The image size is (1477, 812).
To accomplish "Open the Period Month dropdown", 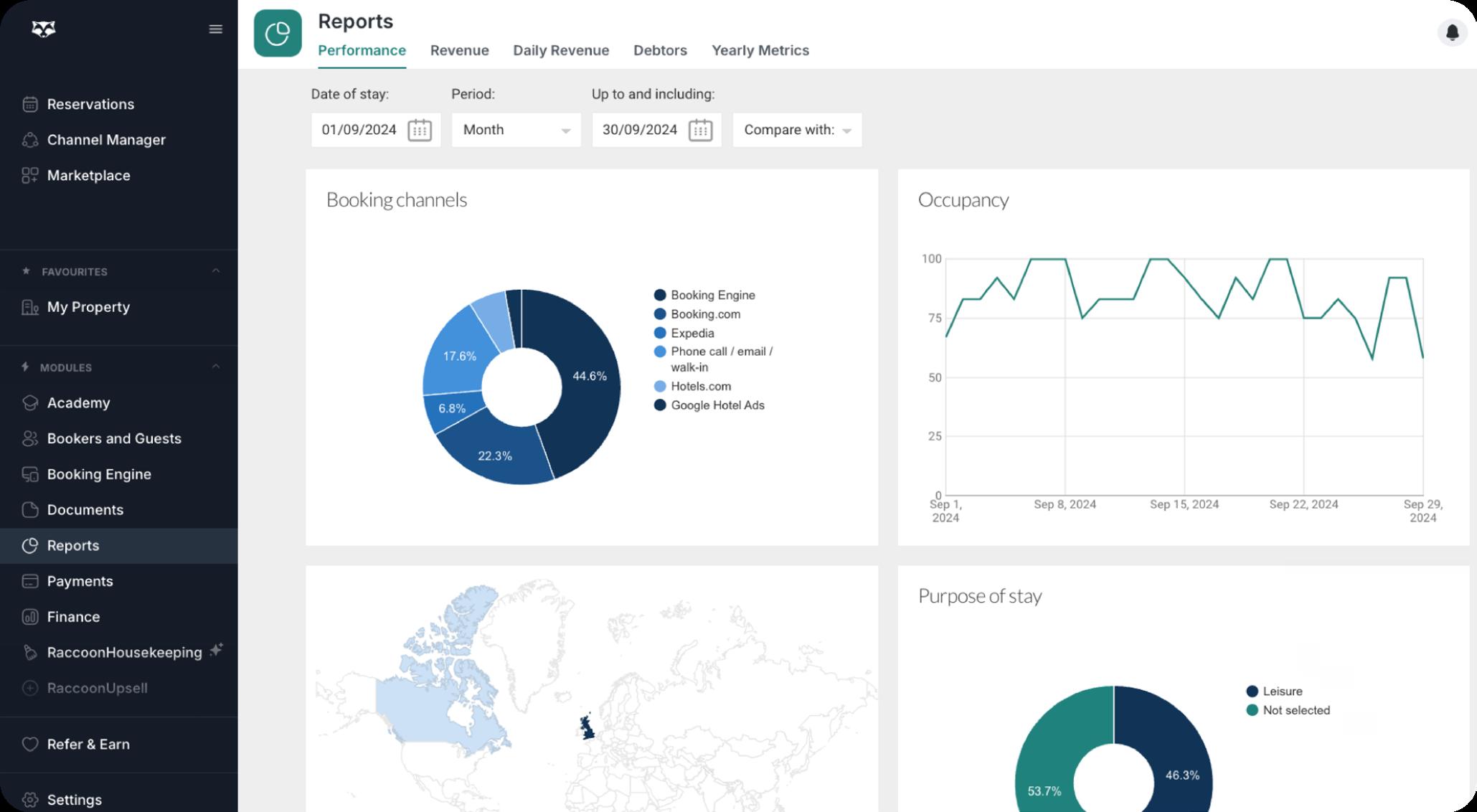I will pos(516,130).
